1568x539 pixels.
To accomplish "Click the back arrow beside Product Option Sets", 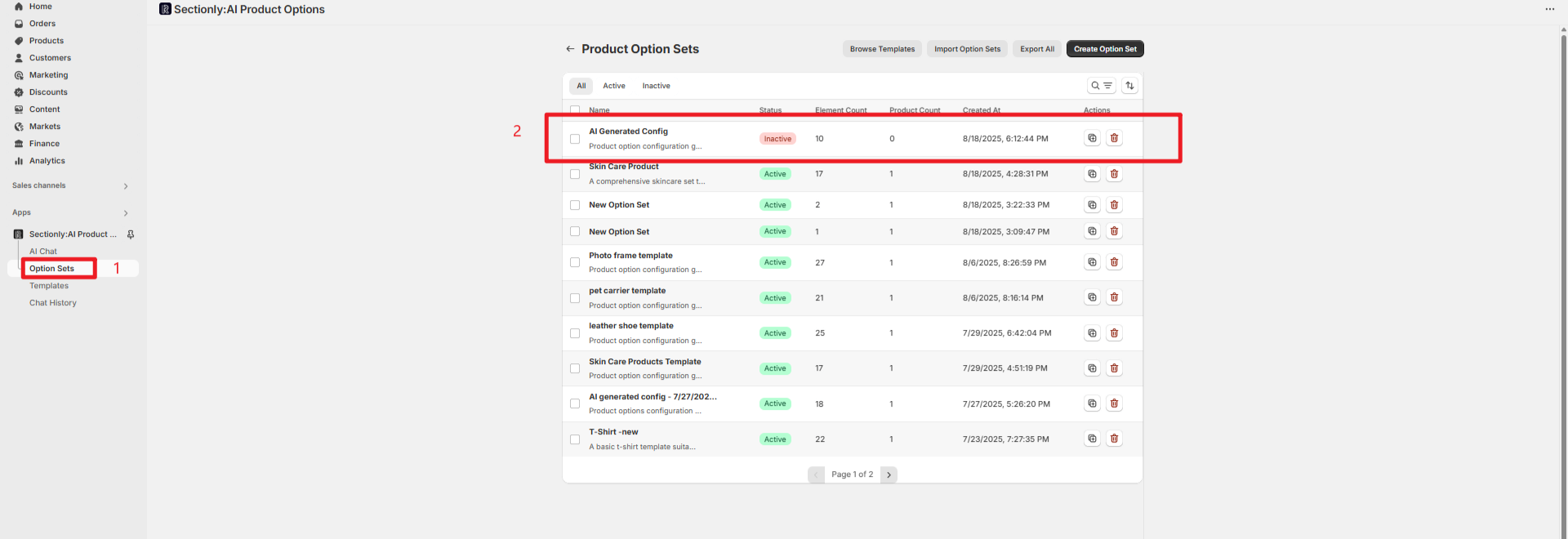I will 570,49.
